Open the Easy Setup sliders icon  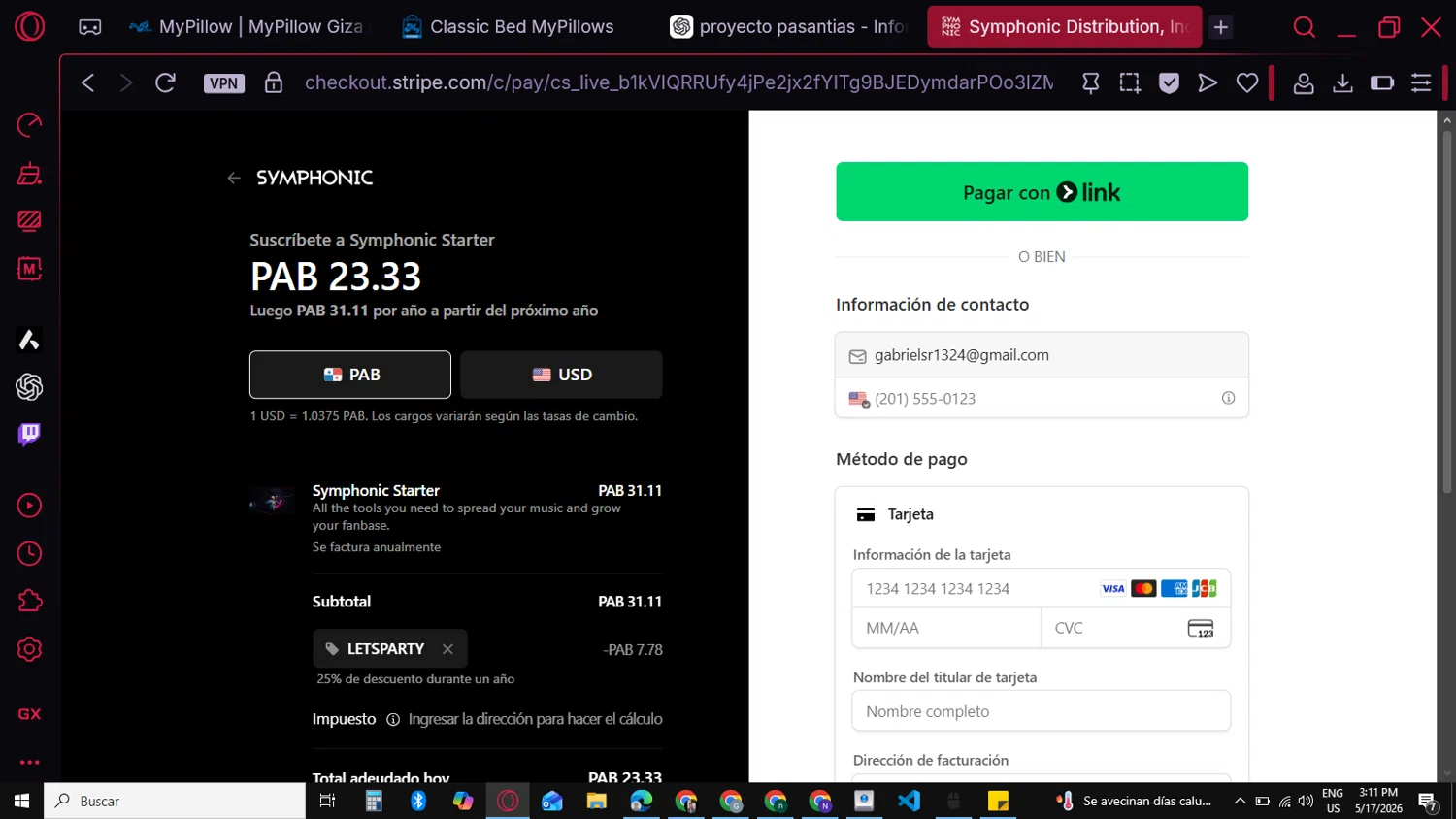click(x=1421, y=83)
